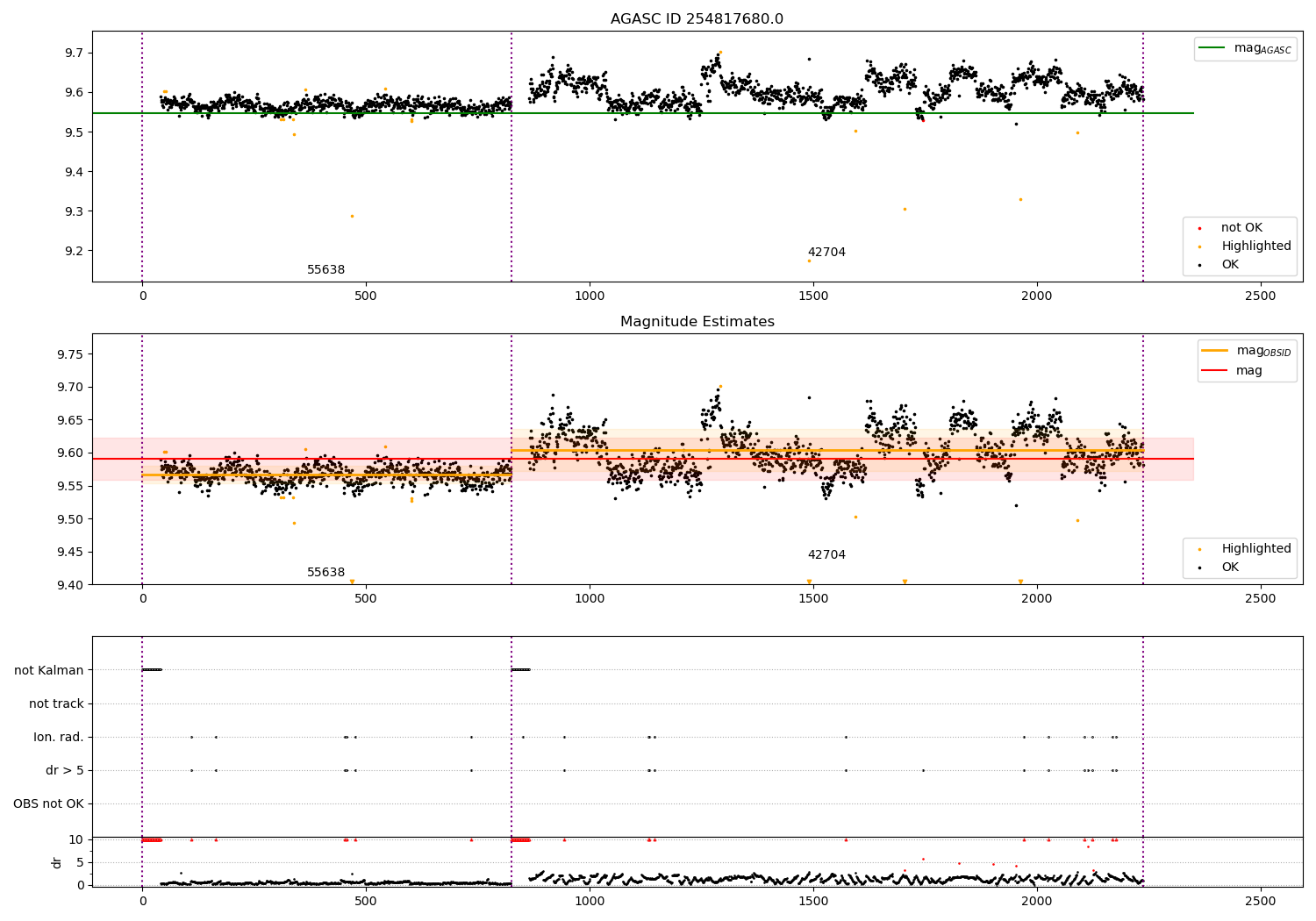The height and width of the screenshot is (921, 1316).
Task: Click the rotated 'dr' axis label
Action: (x=57, y=862)
